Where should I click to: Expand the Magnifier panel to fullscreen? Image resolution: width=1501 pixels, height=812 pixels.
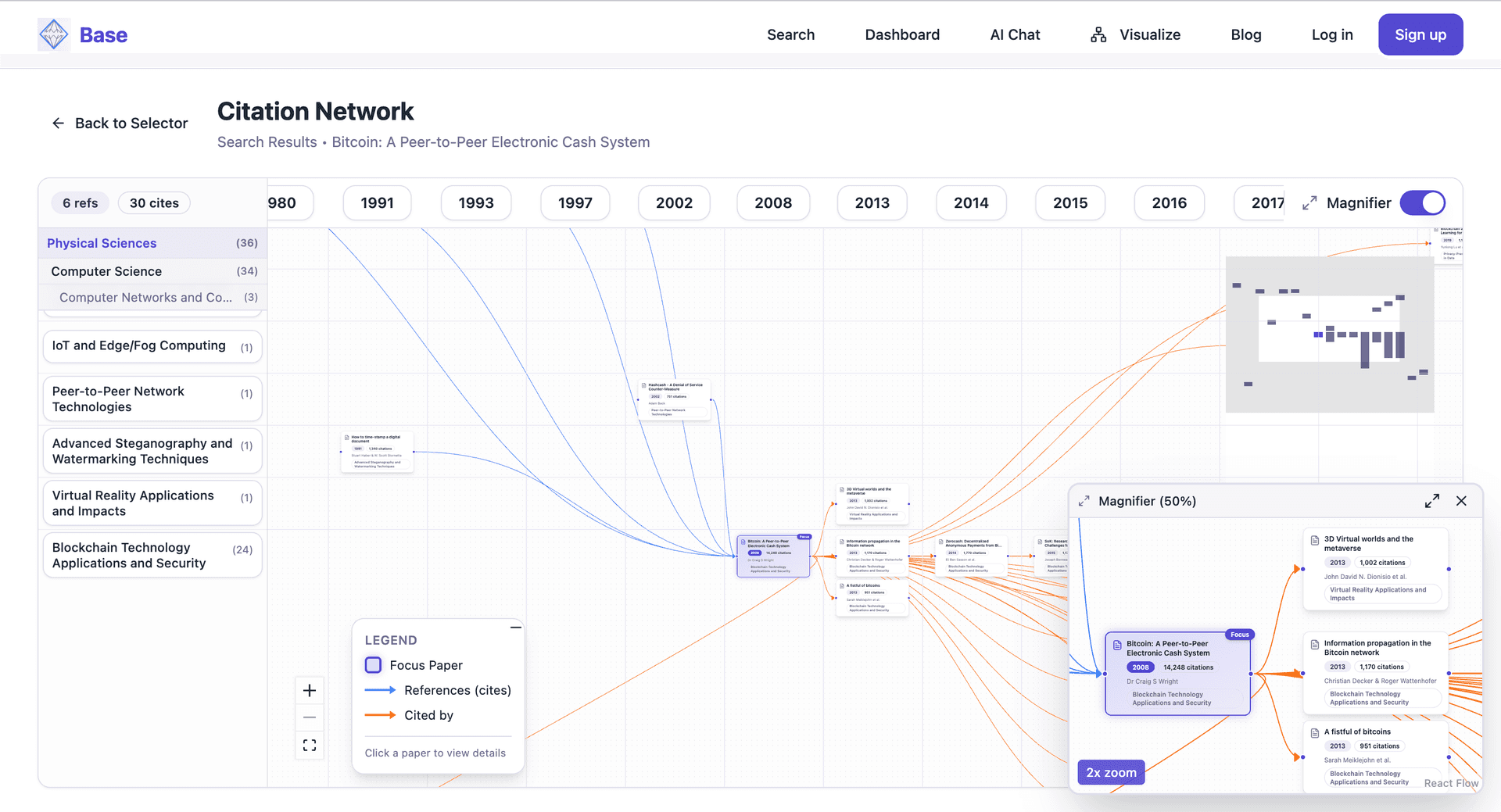(x=1431, y=501)
